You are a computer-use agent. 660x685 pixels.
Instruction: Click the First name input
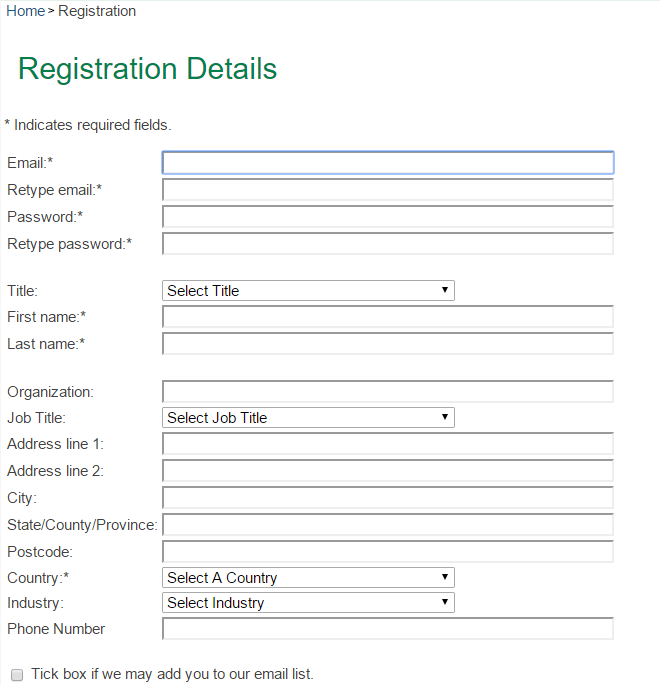pyautogui.click(x=387, y=317)
